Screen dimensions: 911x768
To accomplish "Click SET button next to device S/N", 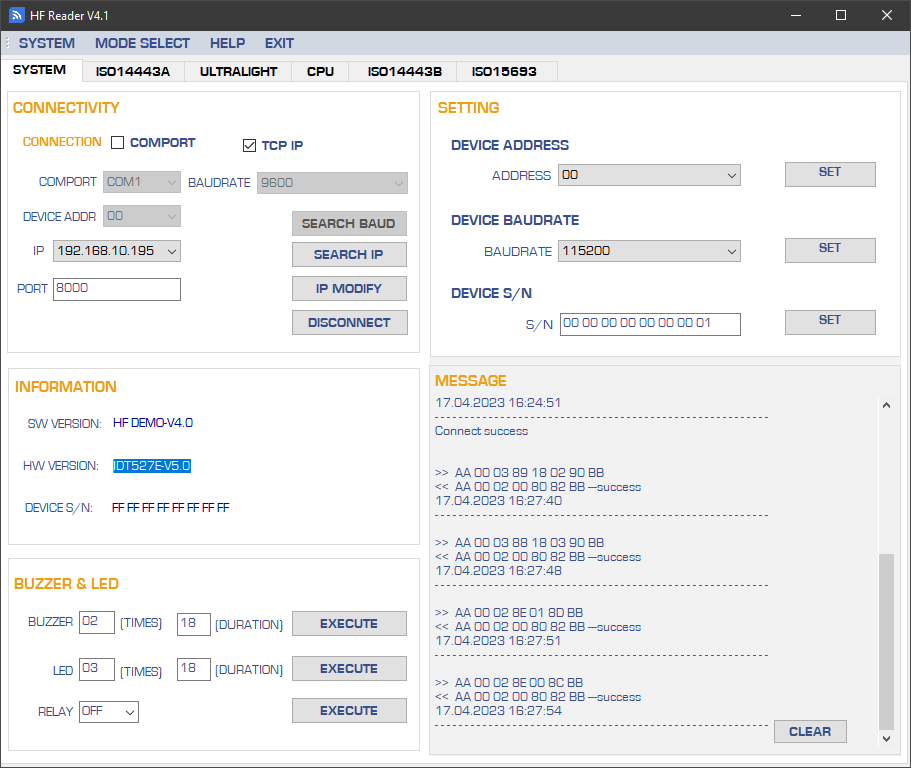I will 830,321.
